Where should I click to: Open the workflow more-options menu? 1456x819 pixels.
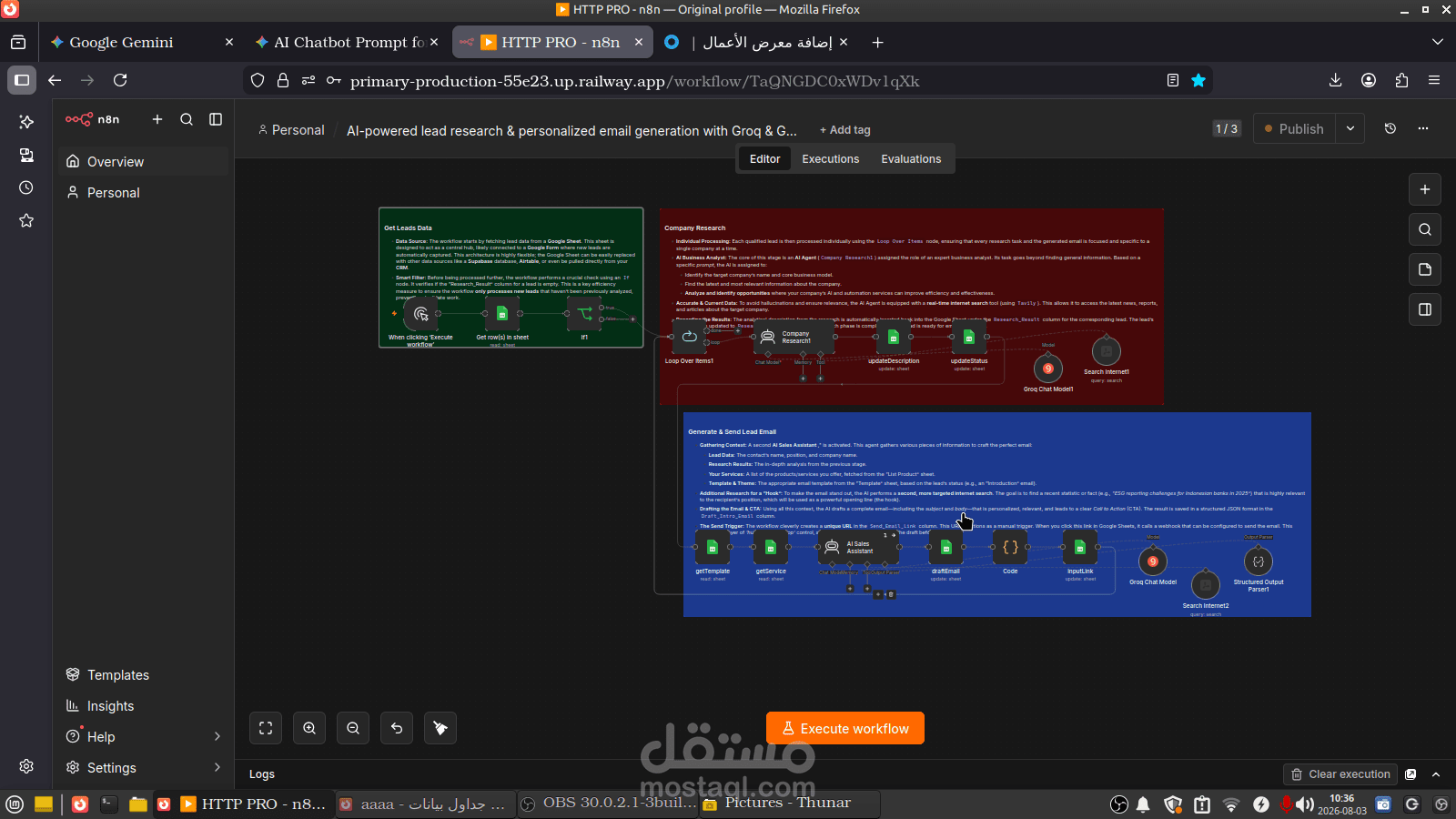click(x=1423, y=128)
